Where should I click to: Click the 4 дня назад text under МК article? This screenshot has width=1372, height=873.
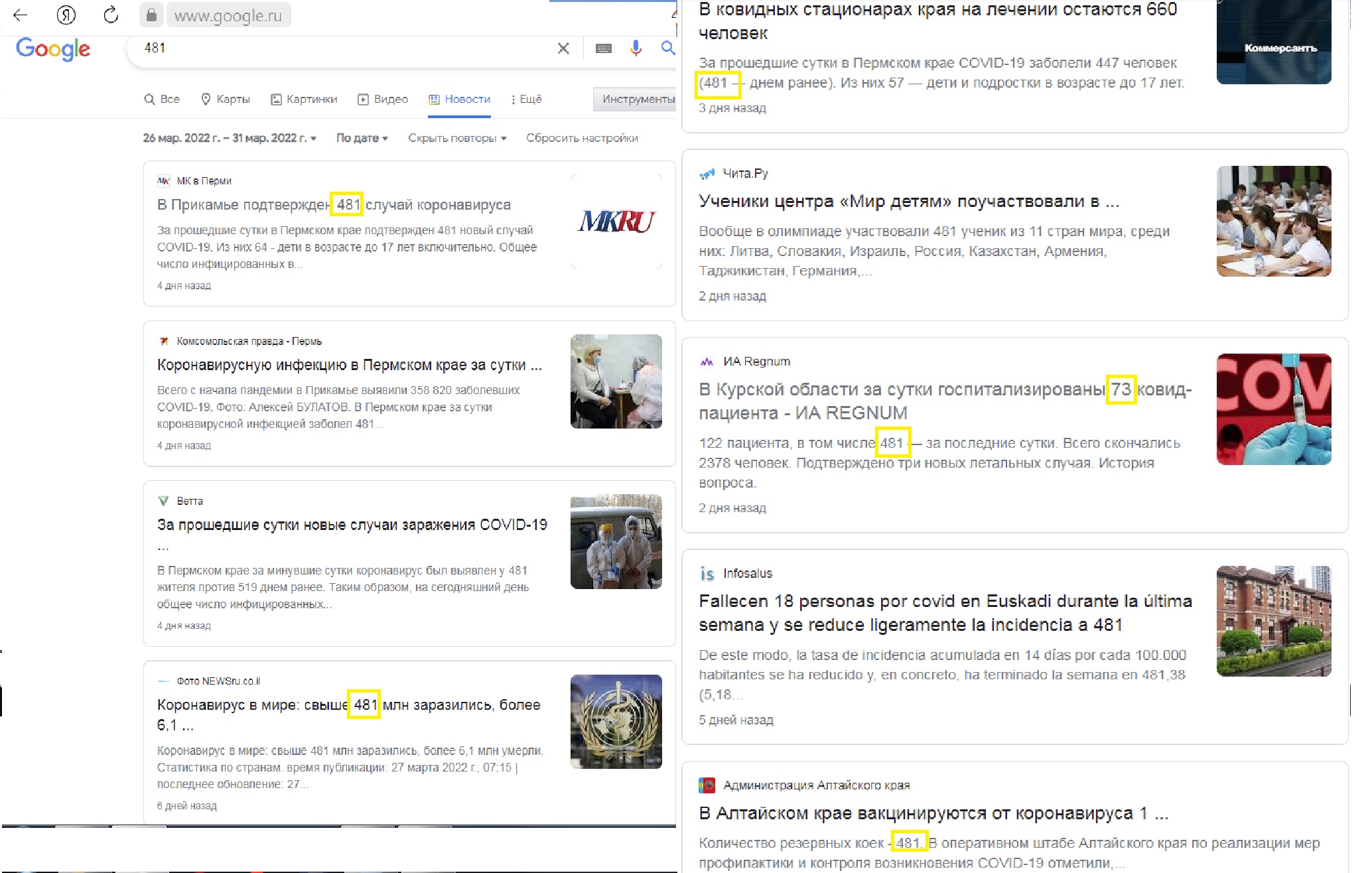pyautogui.click(x=184, y=285)
